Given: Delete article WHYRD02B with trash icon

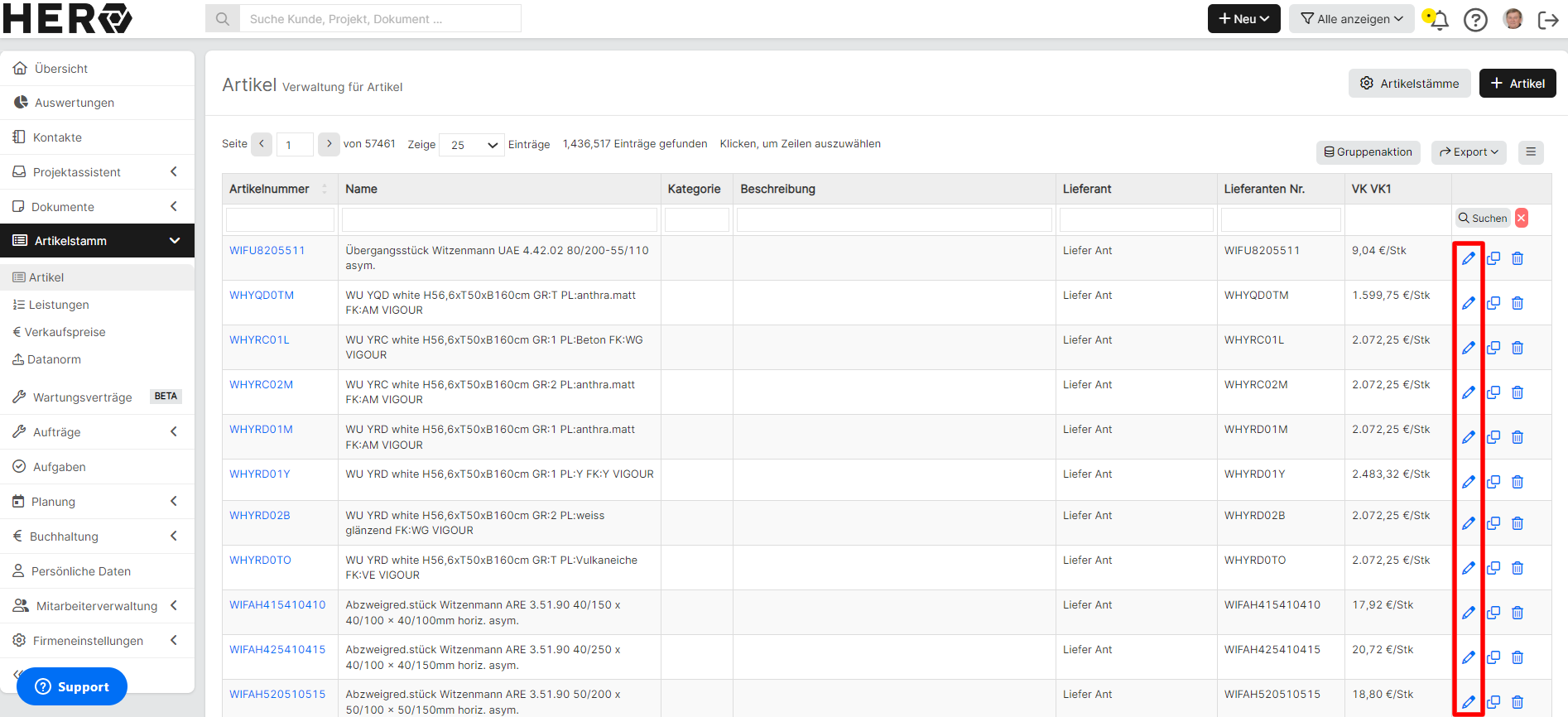Looking at the screenshot, I should 1517,523.
